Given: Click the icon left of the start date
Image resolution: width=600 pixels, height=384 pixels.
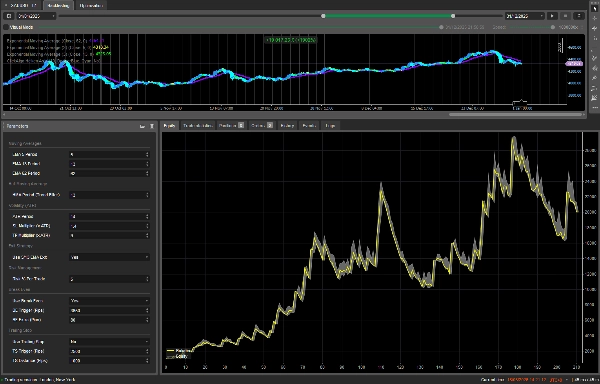Looking at the screenshot, I should point(9,16).
